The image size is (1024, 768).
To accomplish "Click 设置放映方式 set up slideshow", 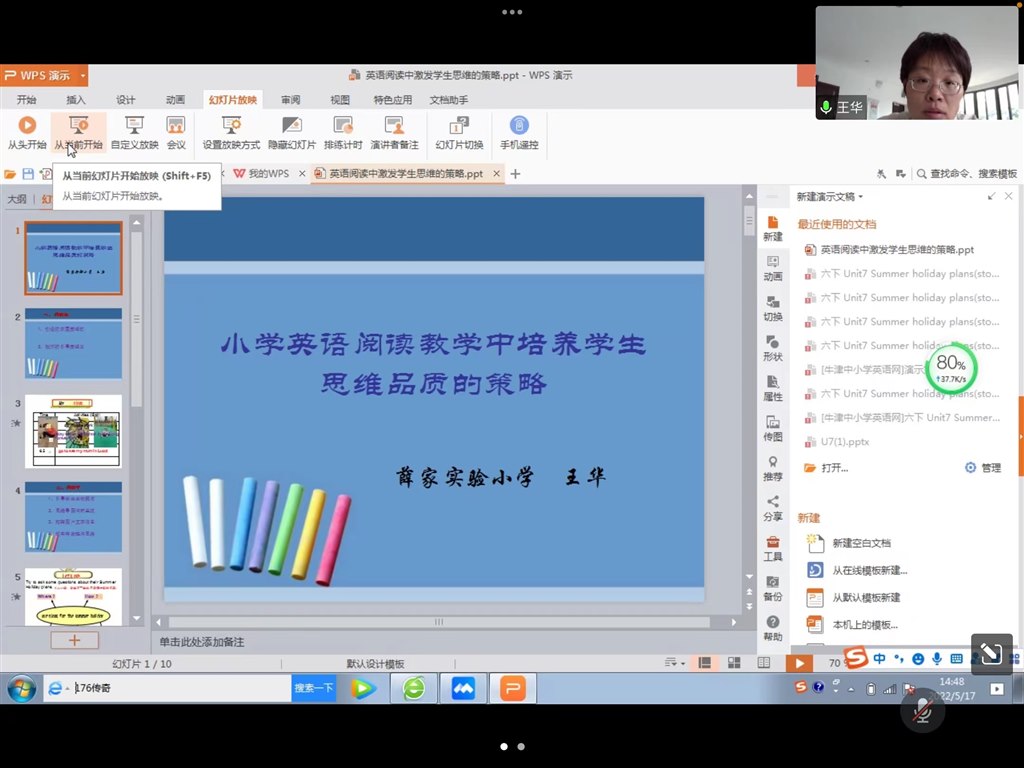I will pyautogui.click(x=231, y=130).
